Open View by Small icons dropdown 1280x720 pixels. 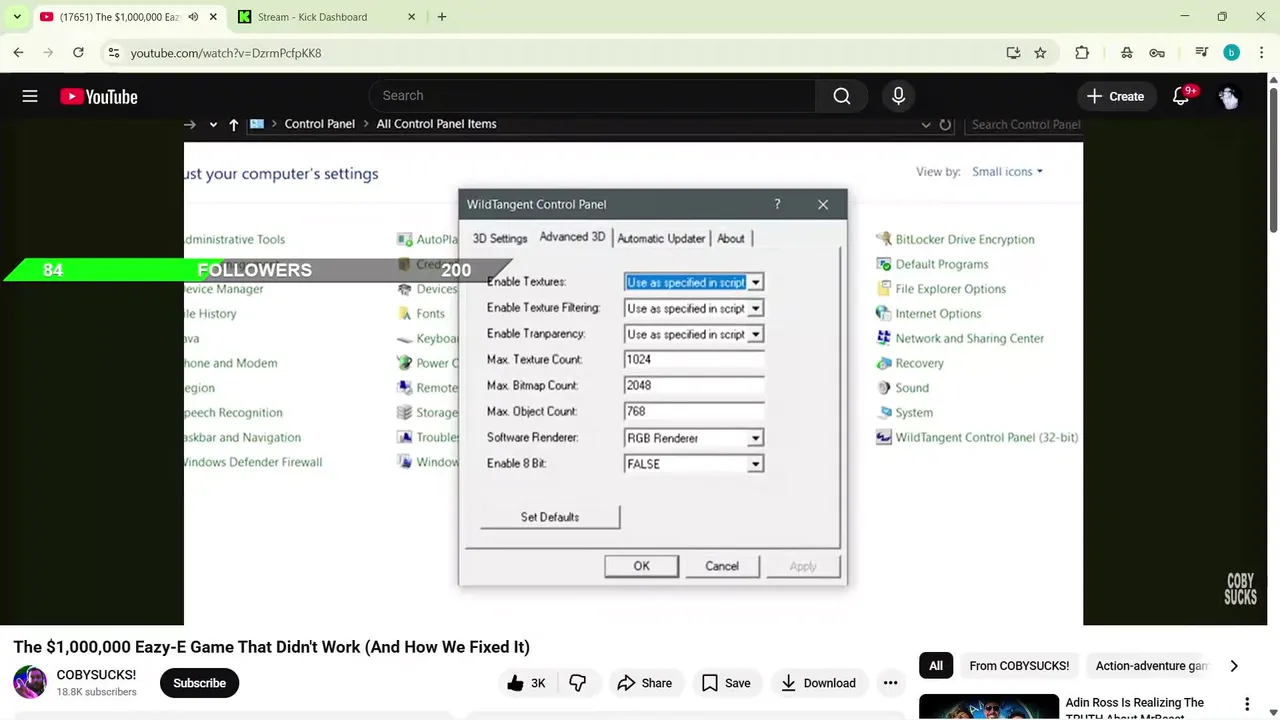point(1008,172)
